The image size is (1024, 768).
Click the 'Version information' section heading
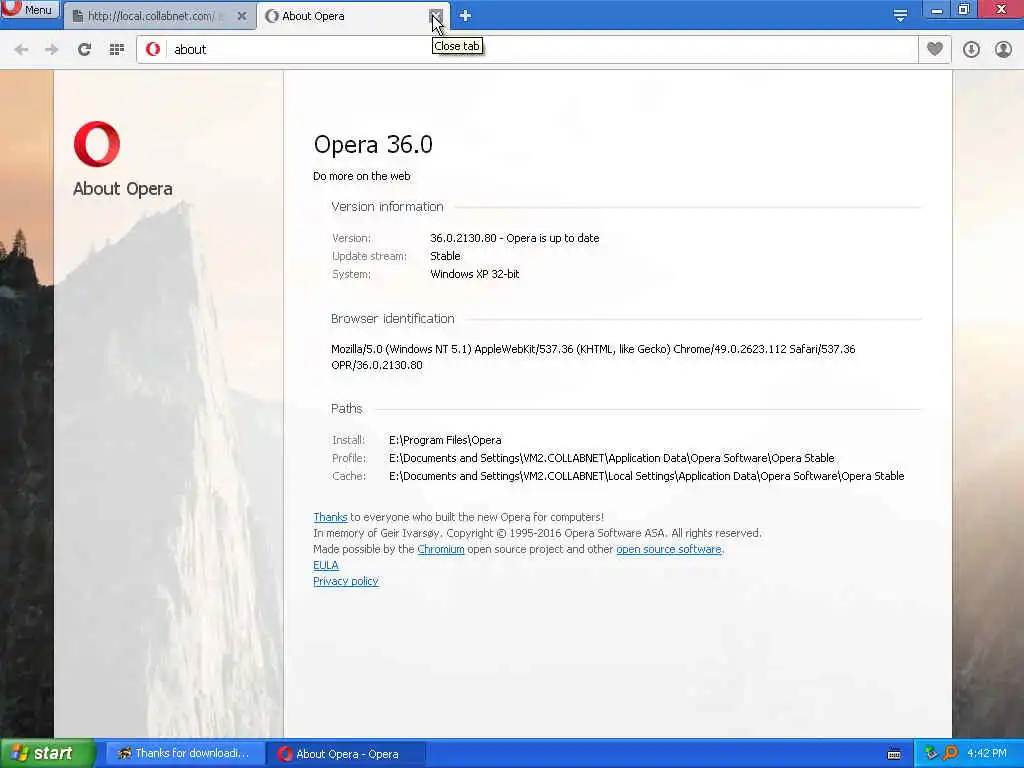tap(387, 206)
